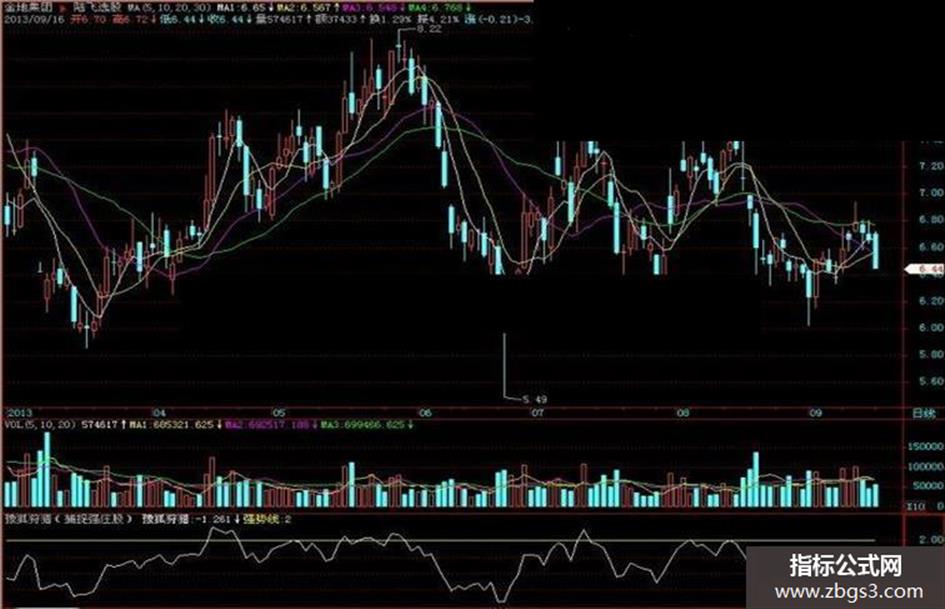Click the 7.00 price axis label
Viewport: 945px width, 609px height.
click(931, 192)
